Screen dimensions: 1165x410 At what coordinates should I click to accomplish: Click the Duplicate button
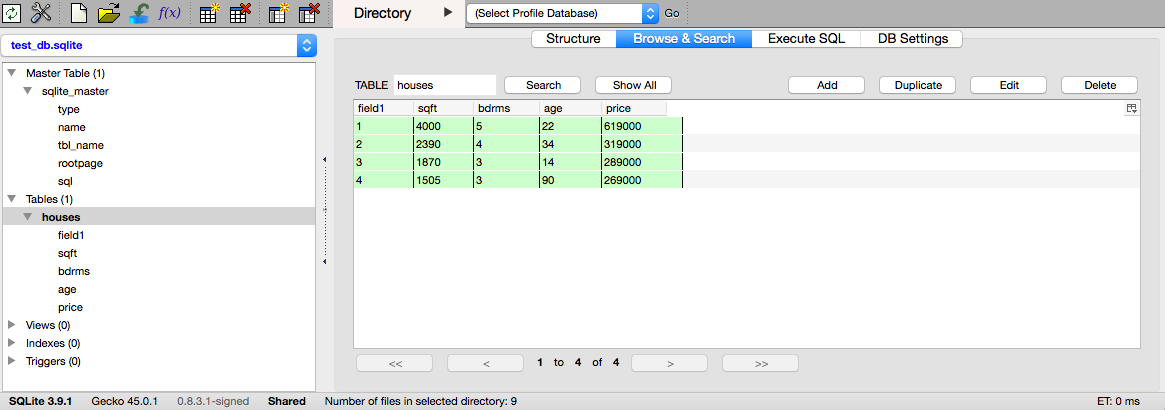[x=917, y=85]
